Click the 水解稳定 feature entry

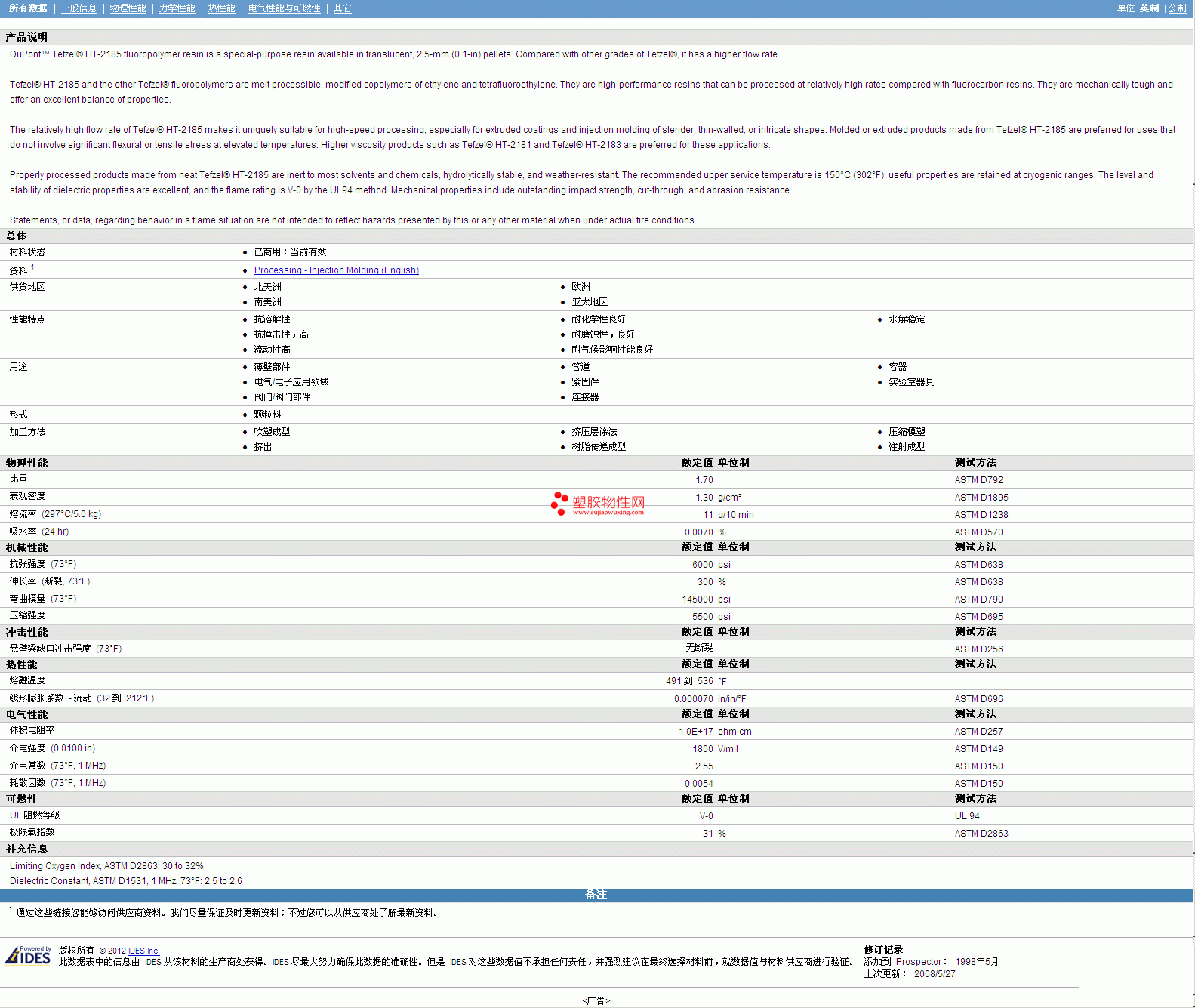pyautogui.click(x=907, y=319)
